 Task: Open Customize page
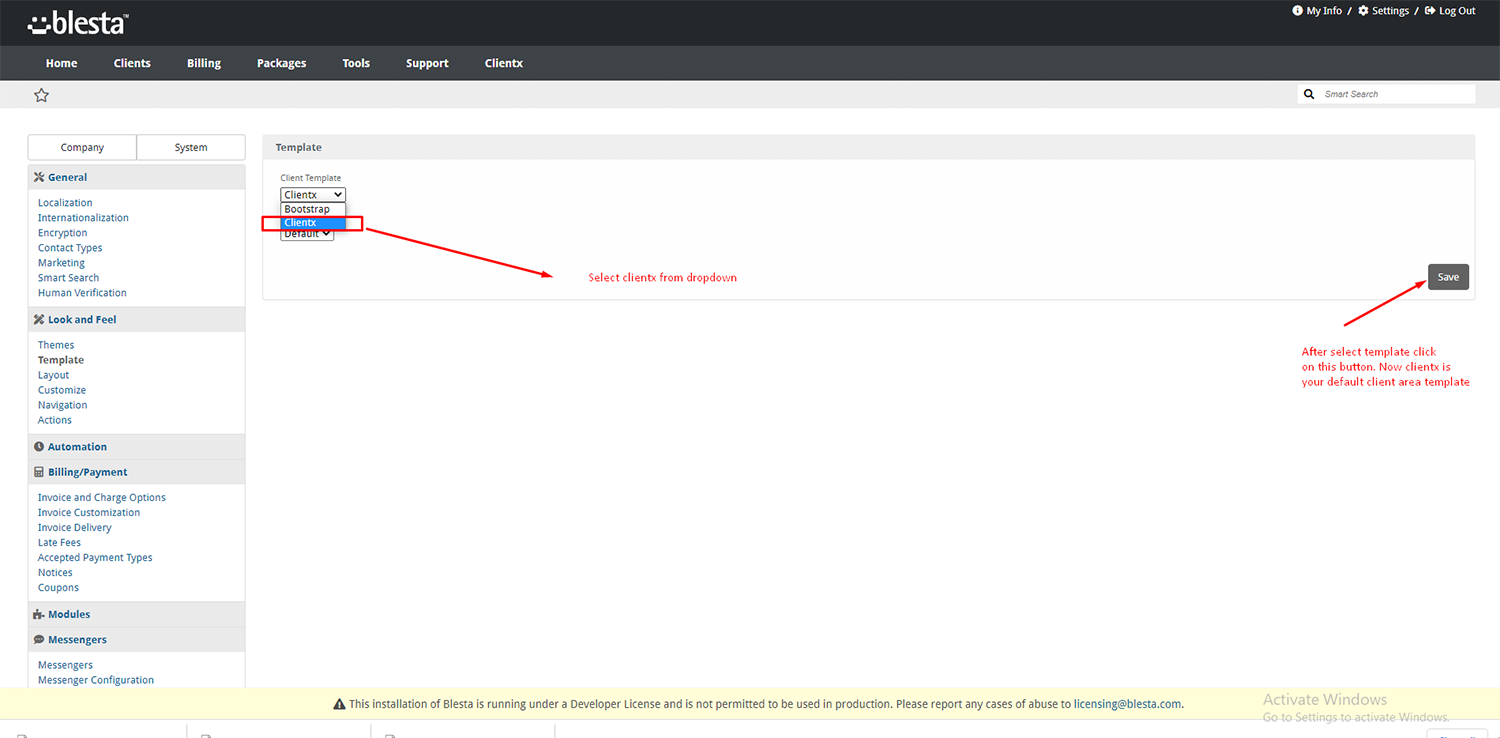point(62,390)
